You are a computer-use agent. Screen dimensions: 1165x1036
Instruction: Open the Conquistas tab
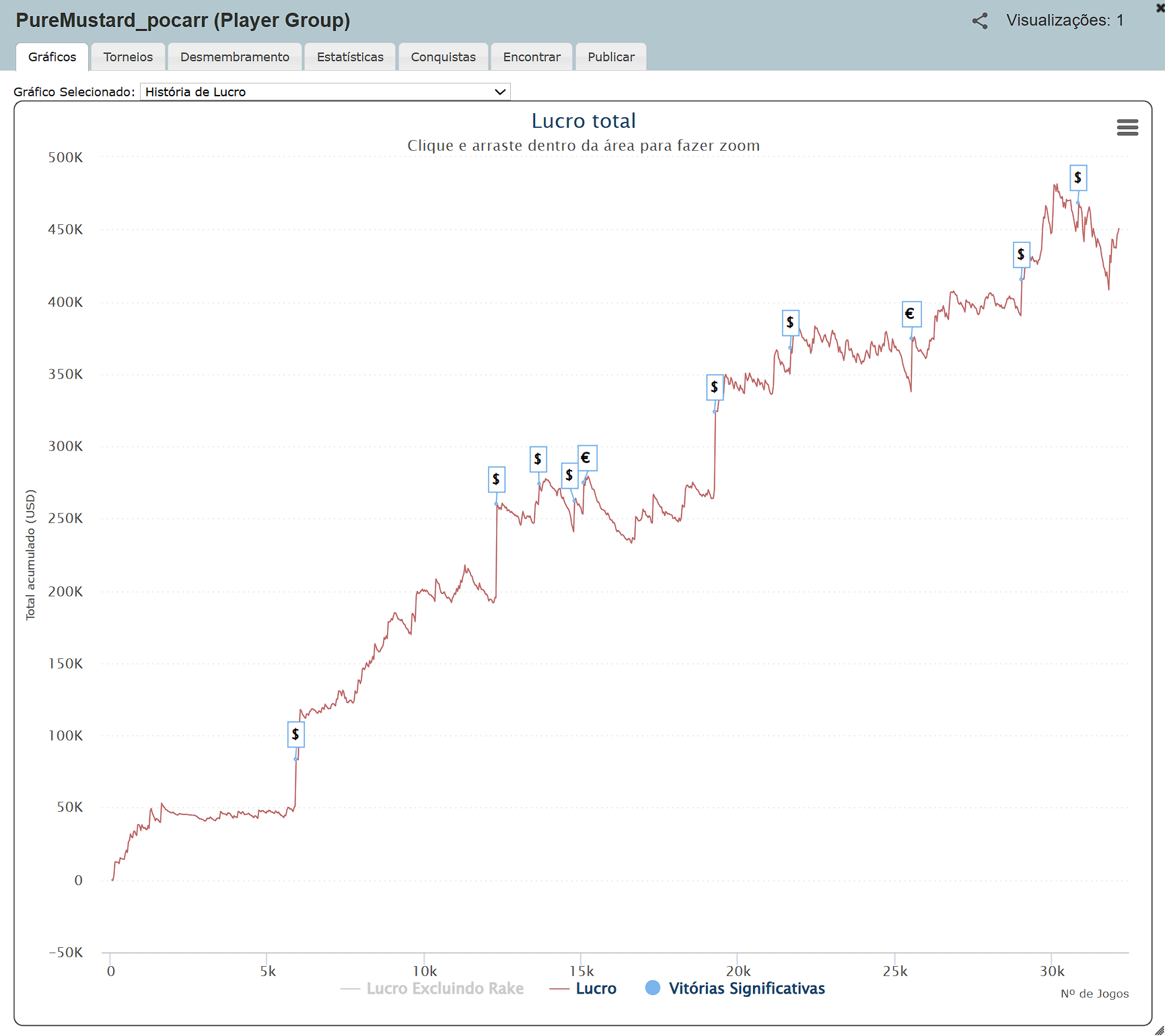click(x=444, y=57)
